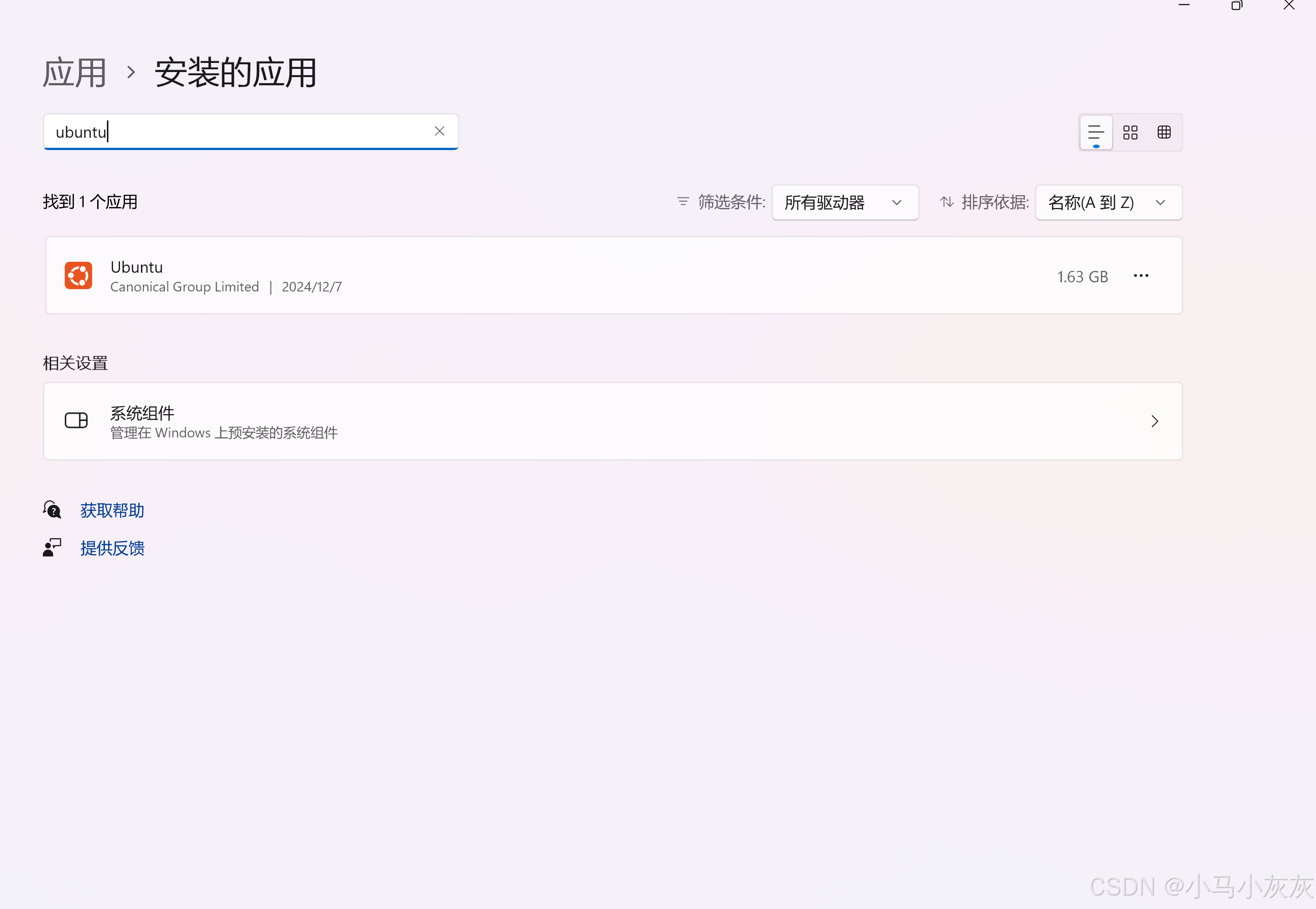Open Ubuntu's three-dot more options menu
The width and height of the screenshot is (1316, 909).
[x=1140, y=275]
